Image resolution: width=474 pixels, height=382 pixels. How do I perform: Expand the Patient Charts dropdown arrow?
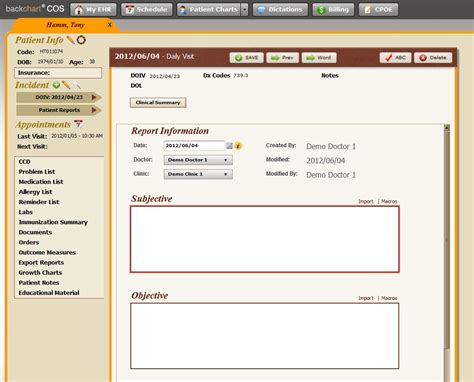(245, 10)
